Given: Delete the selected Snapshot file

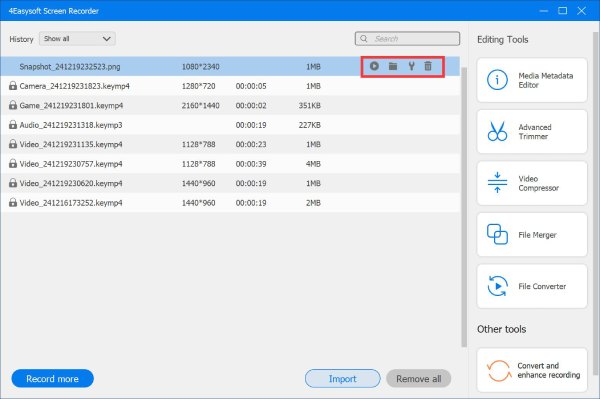Looking at the screenshot, I should click(x=428, y=66).
